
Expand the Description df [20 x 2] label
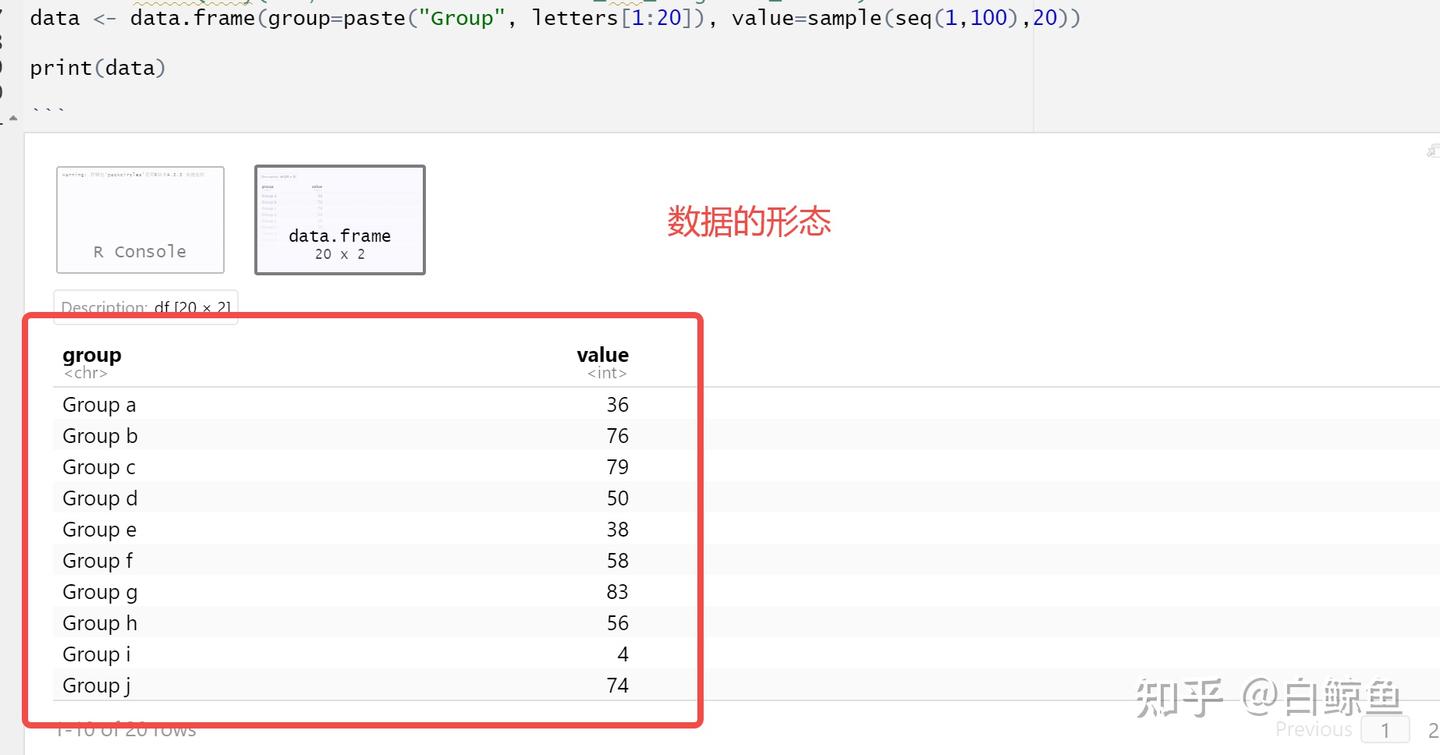(145, 307)
